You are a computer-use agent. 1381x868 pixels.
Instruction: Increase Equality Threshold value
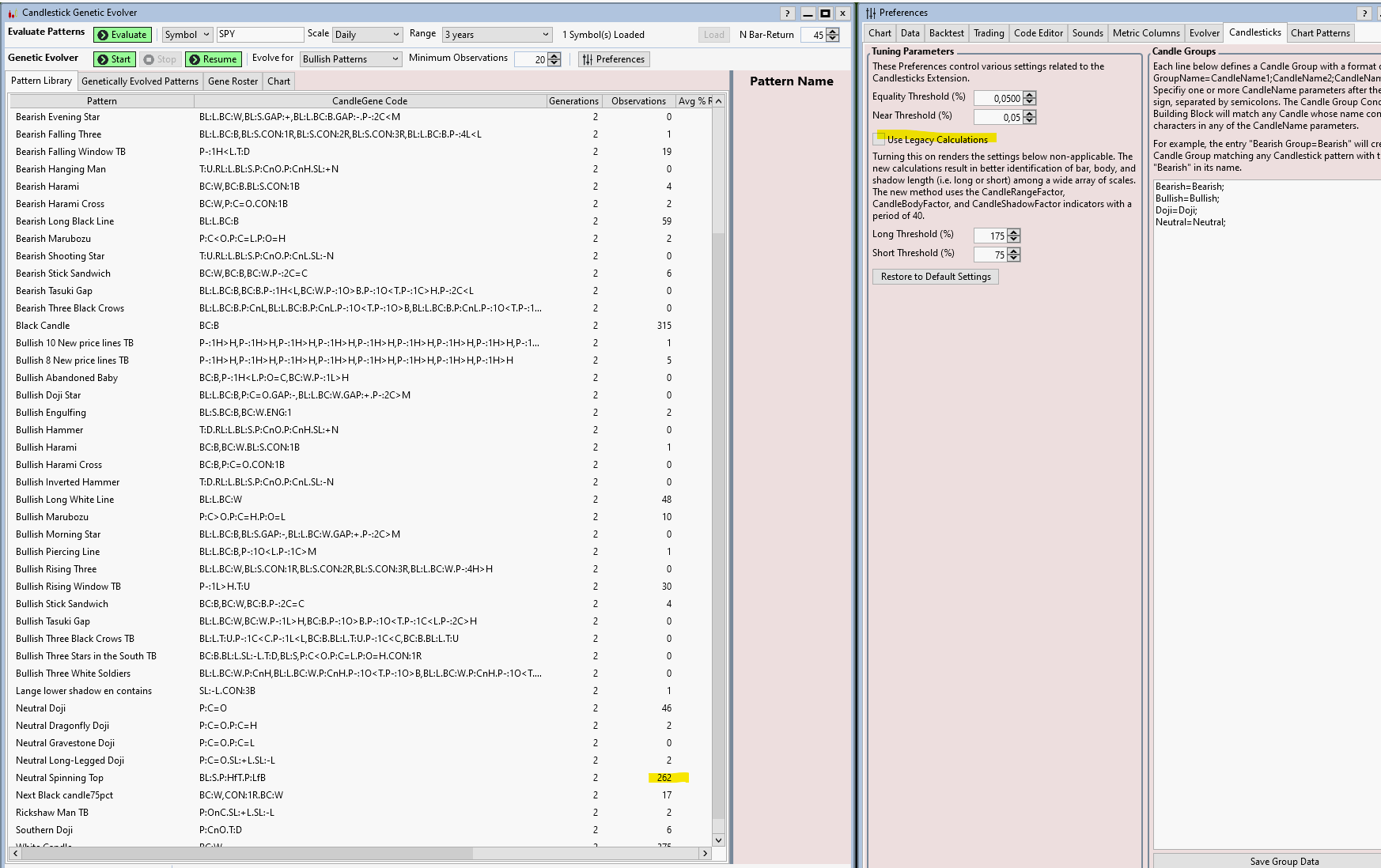pyautogui.click(x=1029, y=95)
